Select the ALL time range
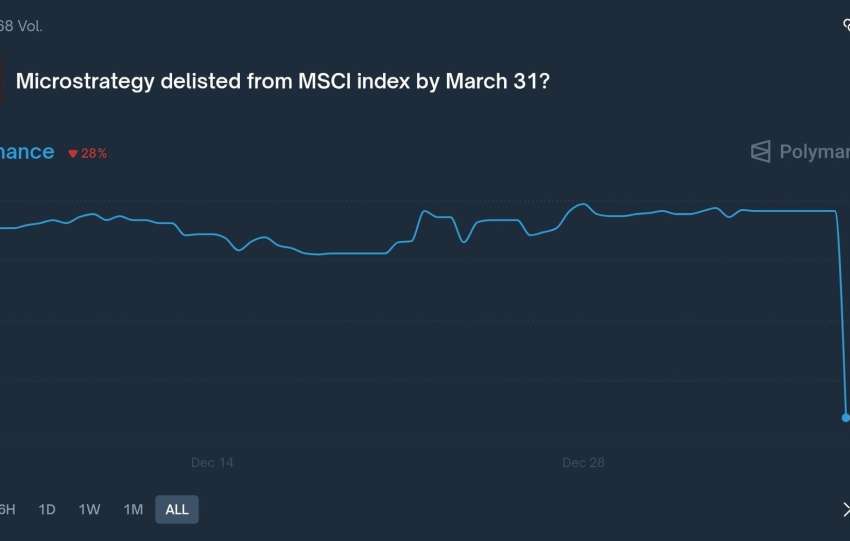The height and width of the screenshot is (541, 850). (177, 509)
